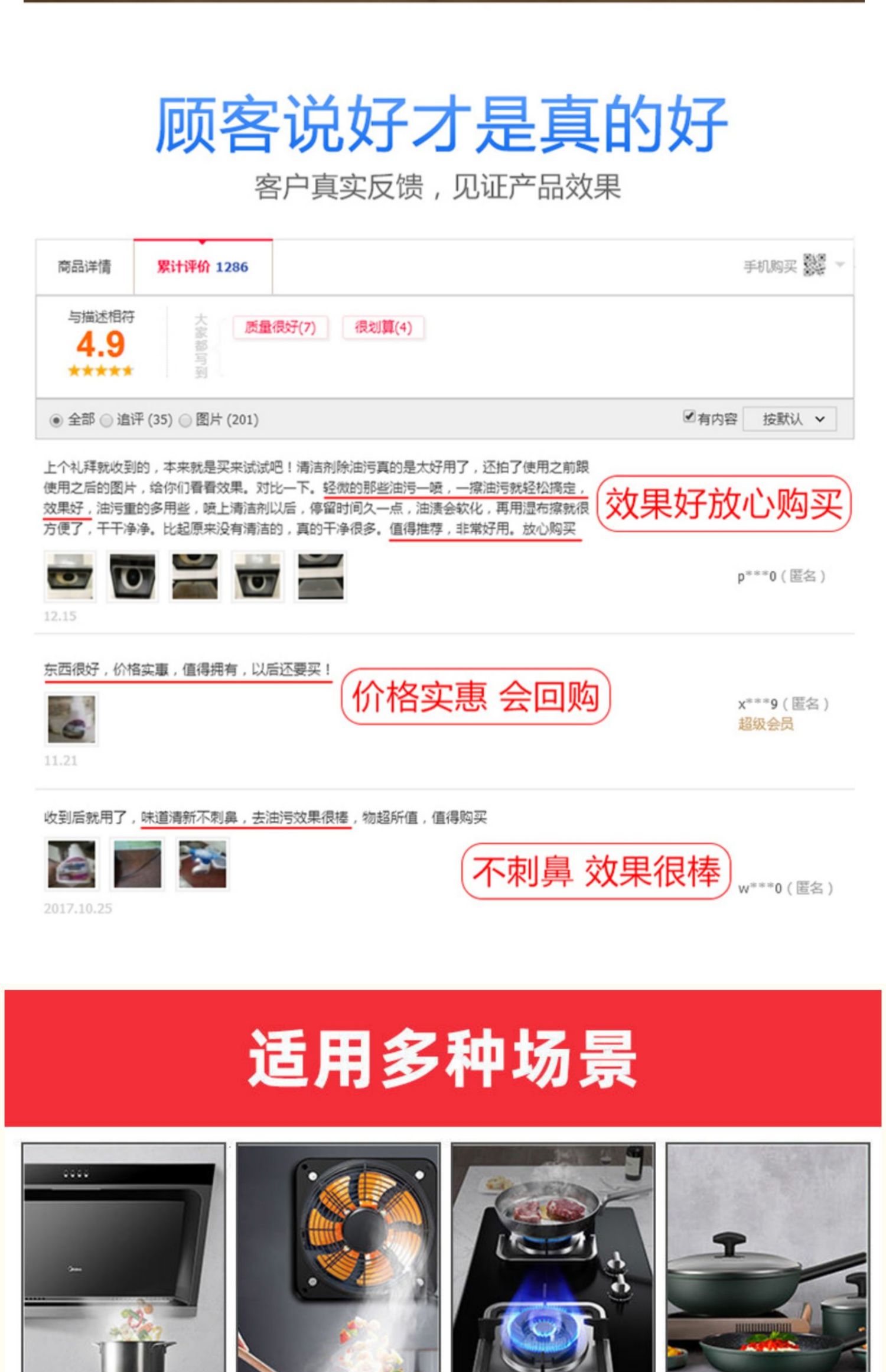
Task: Open the fifth photo in first review
Action: tap(321, 576)
